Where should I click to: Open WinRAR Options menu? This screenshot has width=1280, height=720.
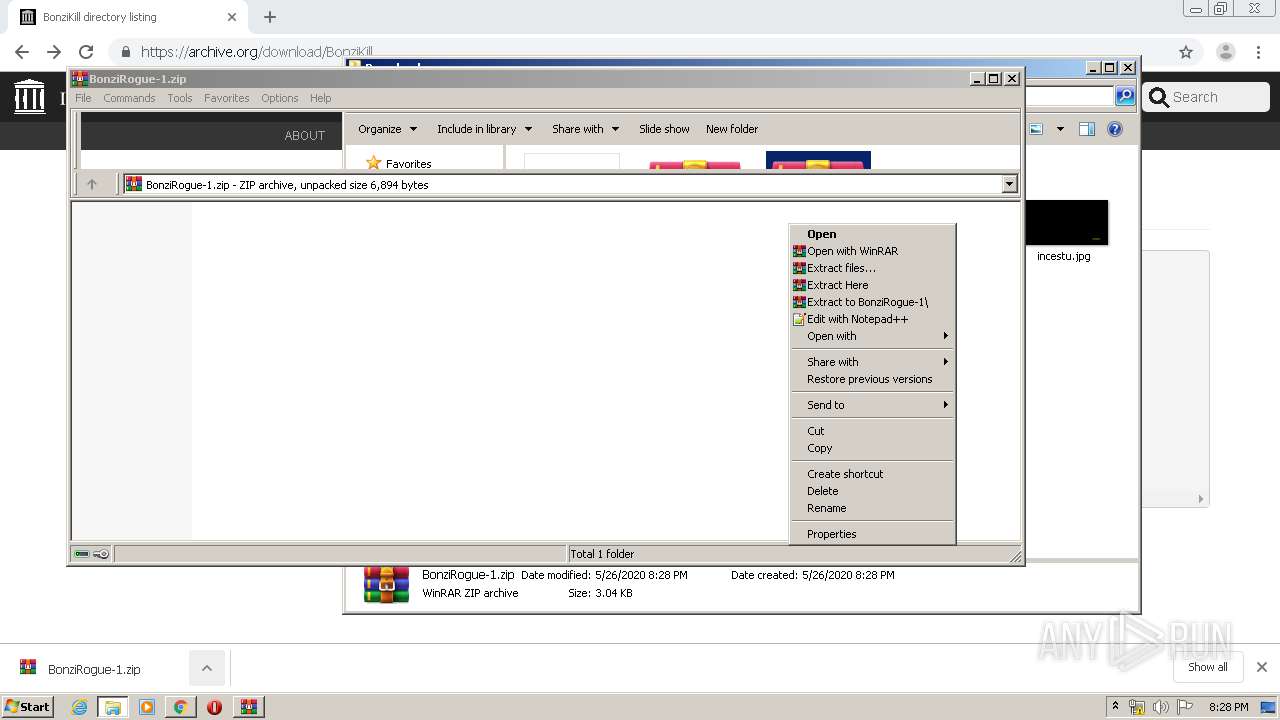tap(280, 98)
